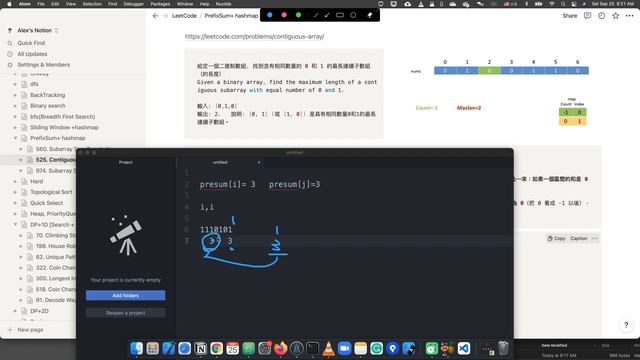Collapse the DP+1D page toggle
The width and height of the screenshot is (640, 360).
(x=16, y=224)
